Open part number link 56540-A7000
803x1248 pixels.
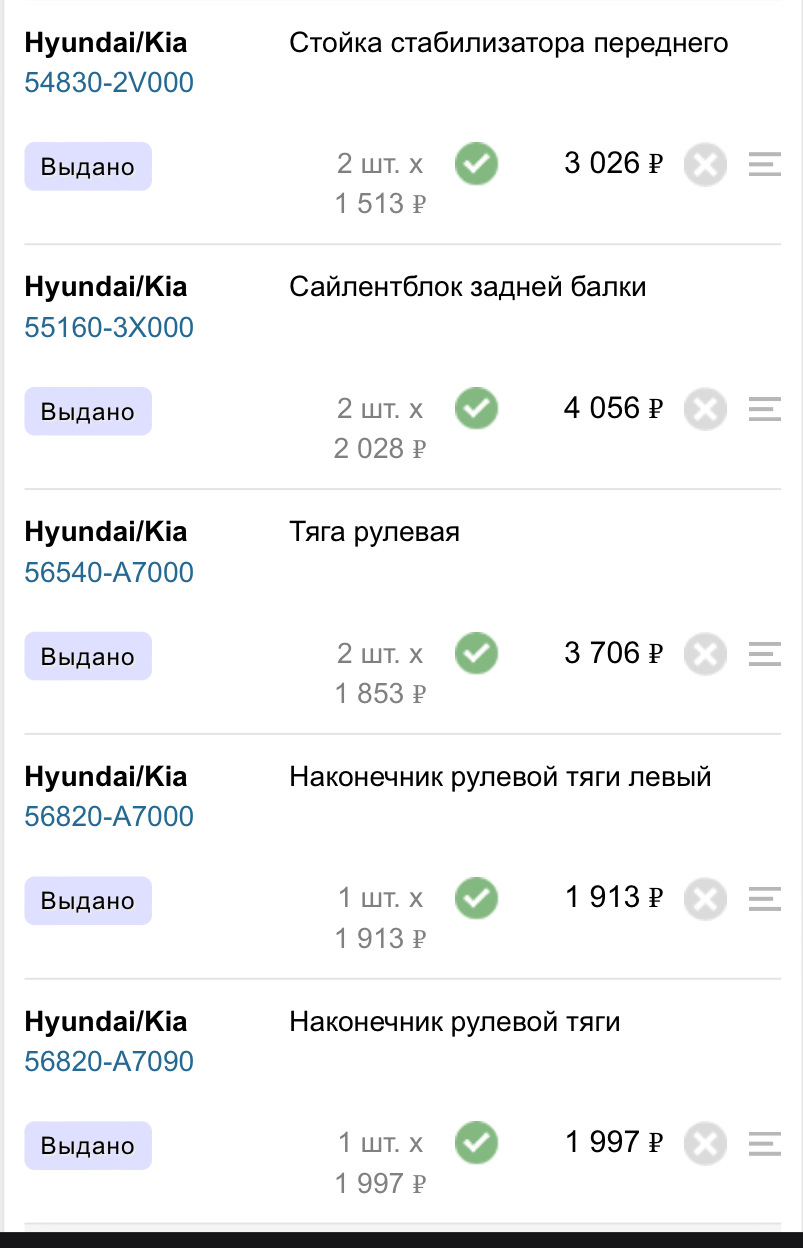110,572
